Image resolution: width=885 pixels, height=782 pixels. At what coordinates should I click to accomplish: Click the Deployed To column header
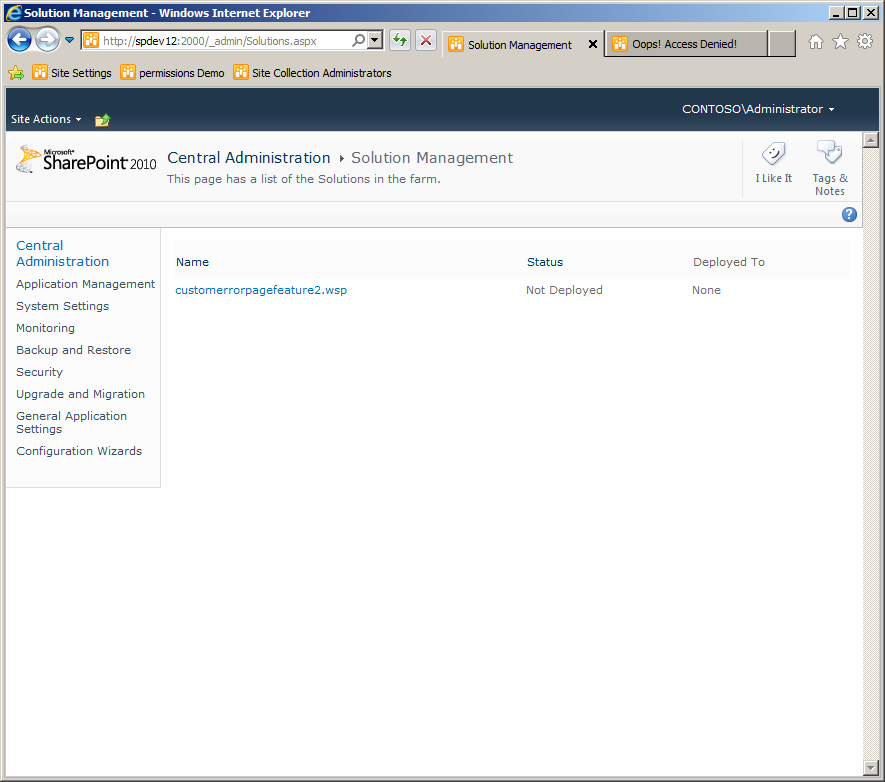[x=729, y=262]
